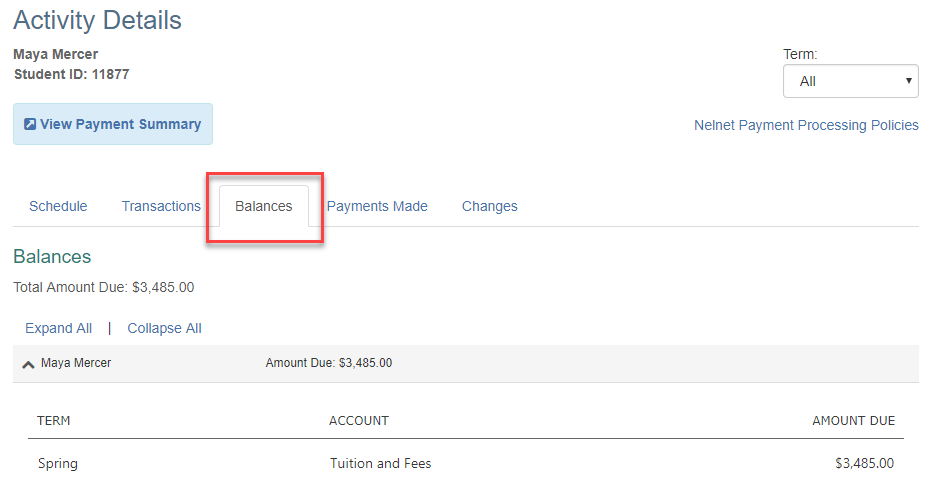Click the AMOUNT DUE column header
The image size is (934, 497).
click(x=854, y=421)
